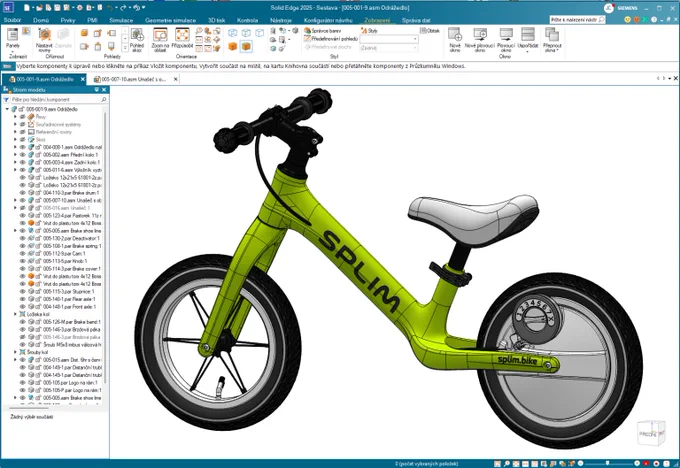Screen dimensions: 680x468
Task: Open the Přepnout okna dropdown
Action: point(552,40)
